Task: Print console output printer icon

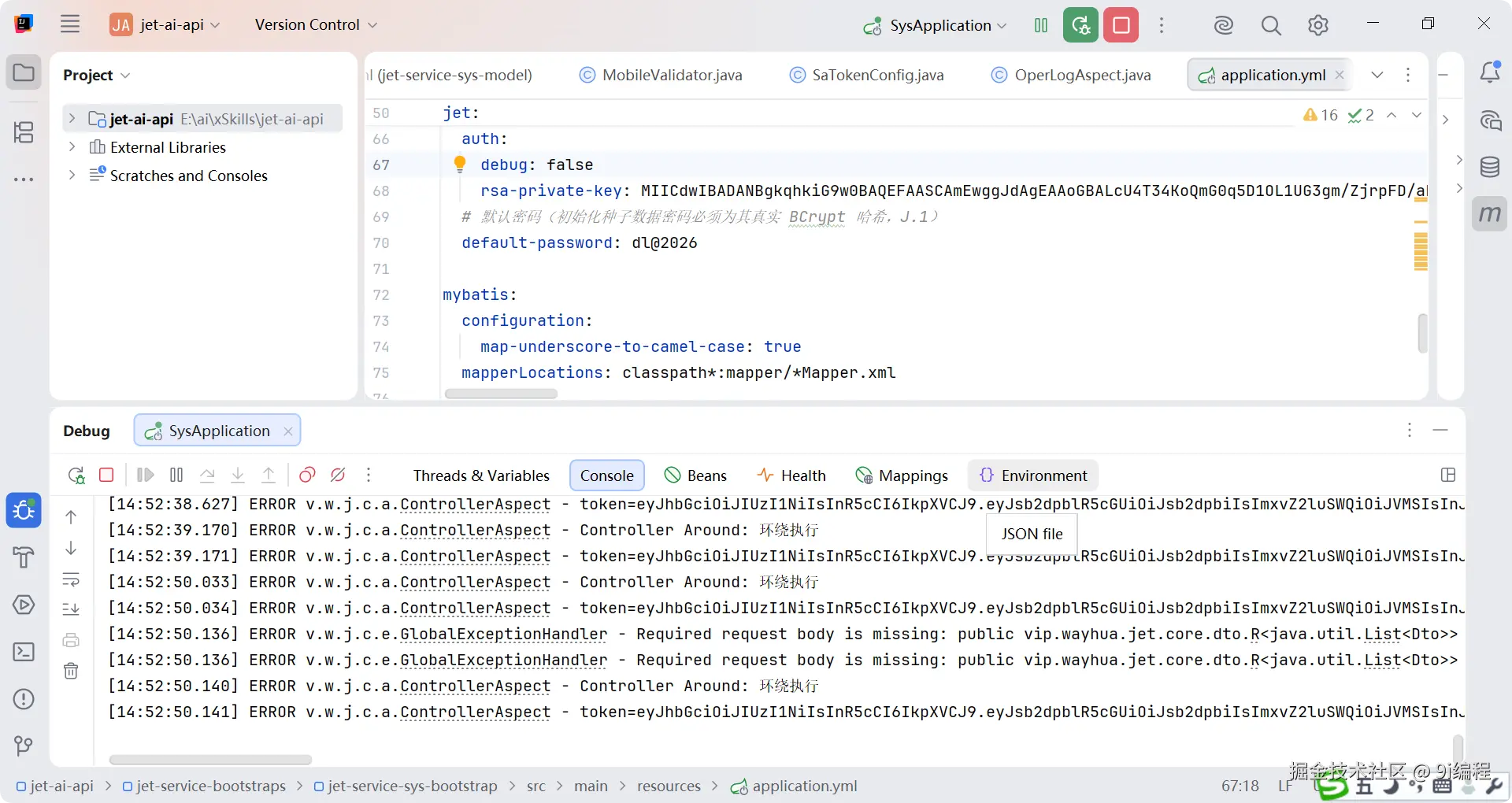Action: tap(71, 640)
